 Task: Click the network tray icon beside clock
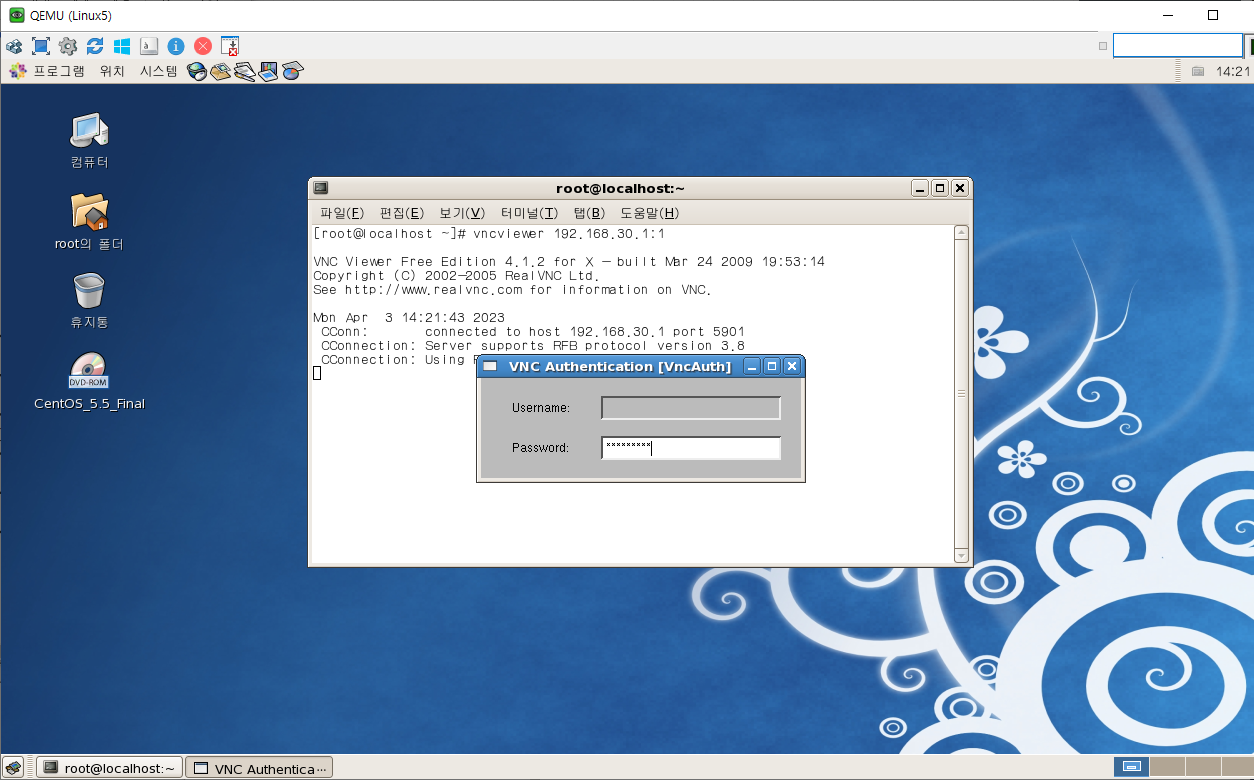pyautogui.click(x=1198, y=71)
